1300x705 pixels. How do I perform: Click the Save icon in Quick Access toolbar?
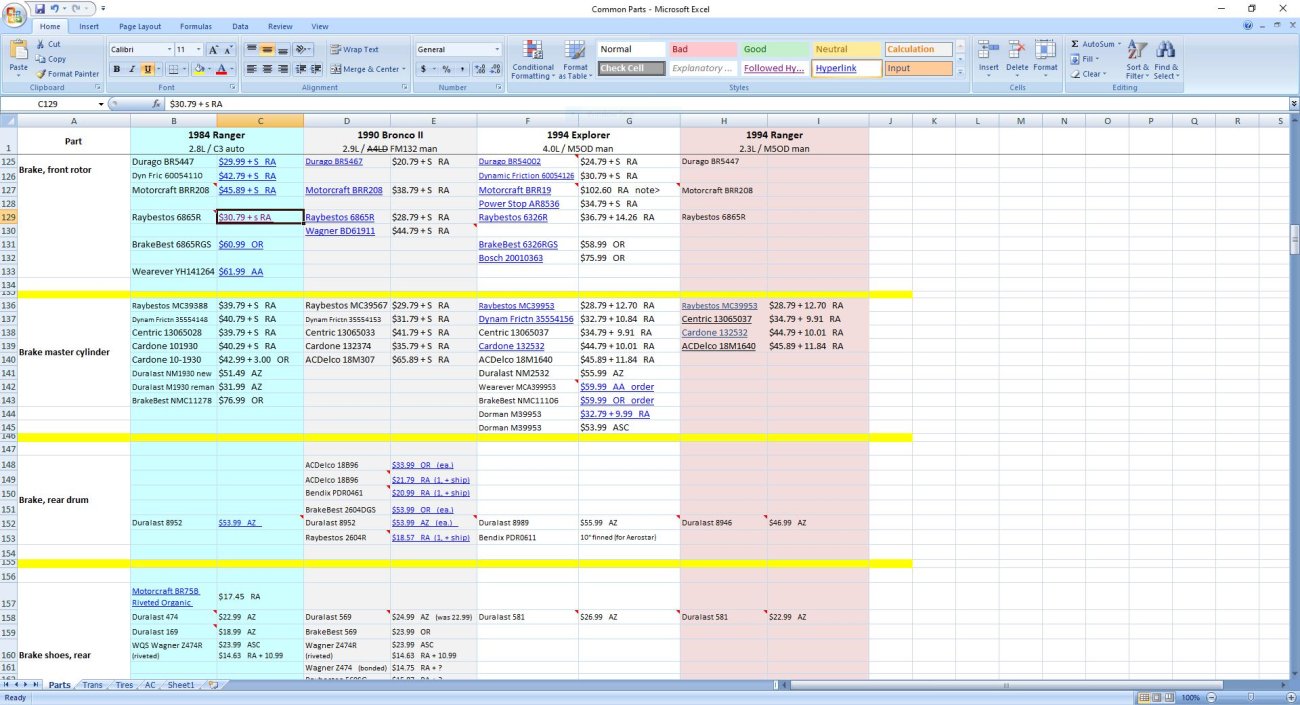click(40, 8)
